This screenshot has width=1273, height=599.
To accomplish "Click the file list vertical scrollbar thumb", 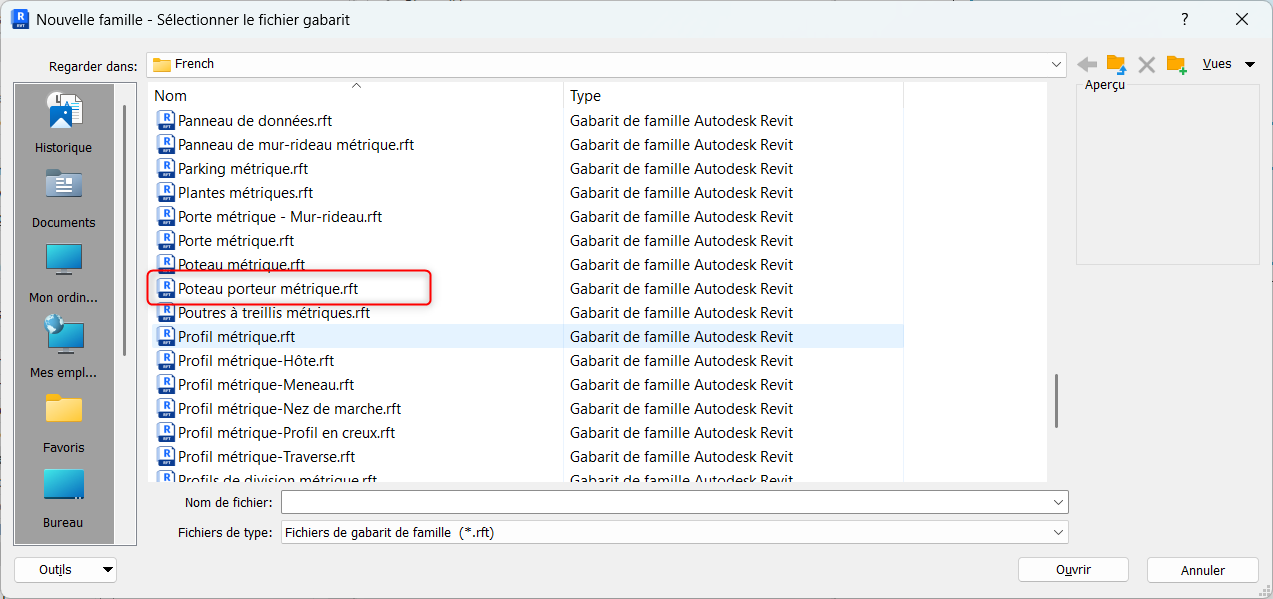I will (1055, 400).
